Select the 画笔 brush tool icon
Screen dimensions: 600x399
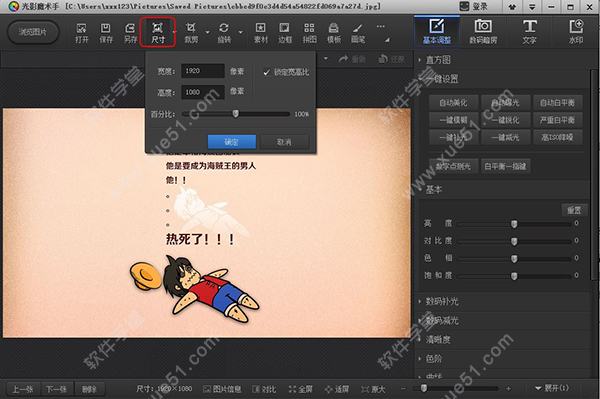pyautogui.click(x=358, y=33)
